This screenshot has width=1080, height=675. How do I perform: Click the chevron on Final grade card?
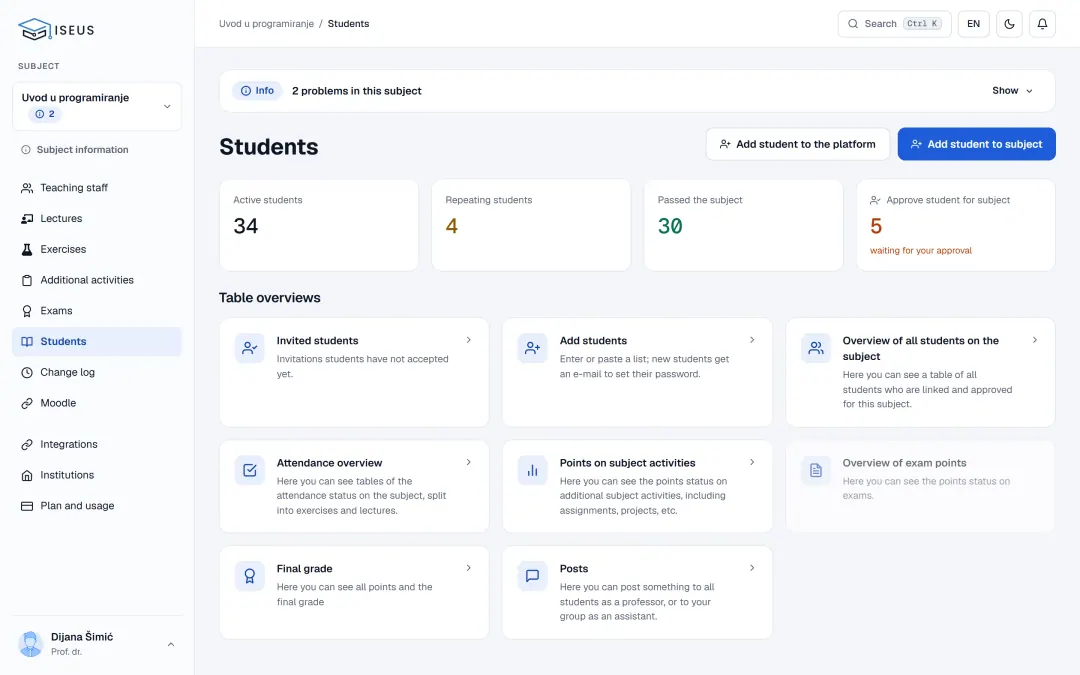[468, 568]
